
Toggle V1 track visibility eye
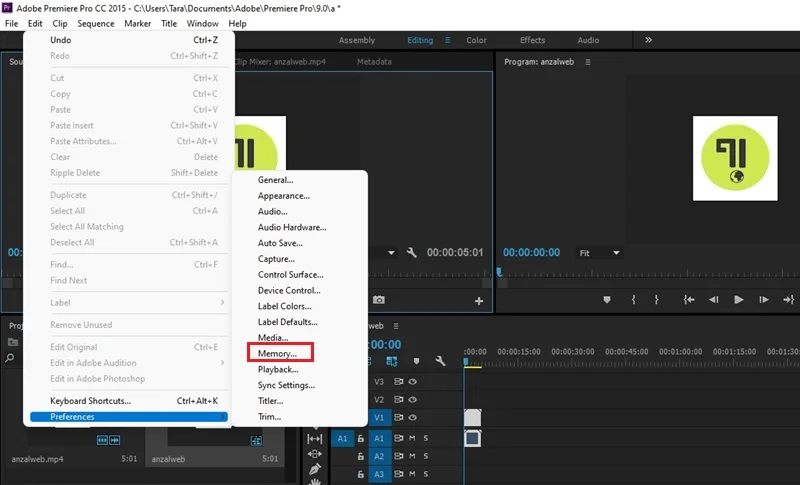(x=413, y=418)
